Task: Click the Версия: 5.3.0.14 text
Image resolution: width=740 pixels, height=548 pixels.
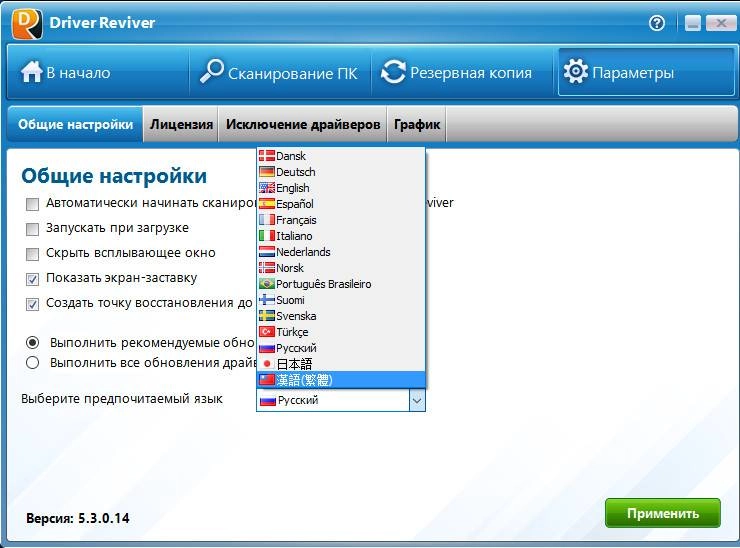Action: tap(78, 518)
